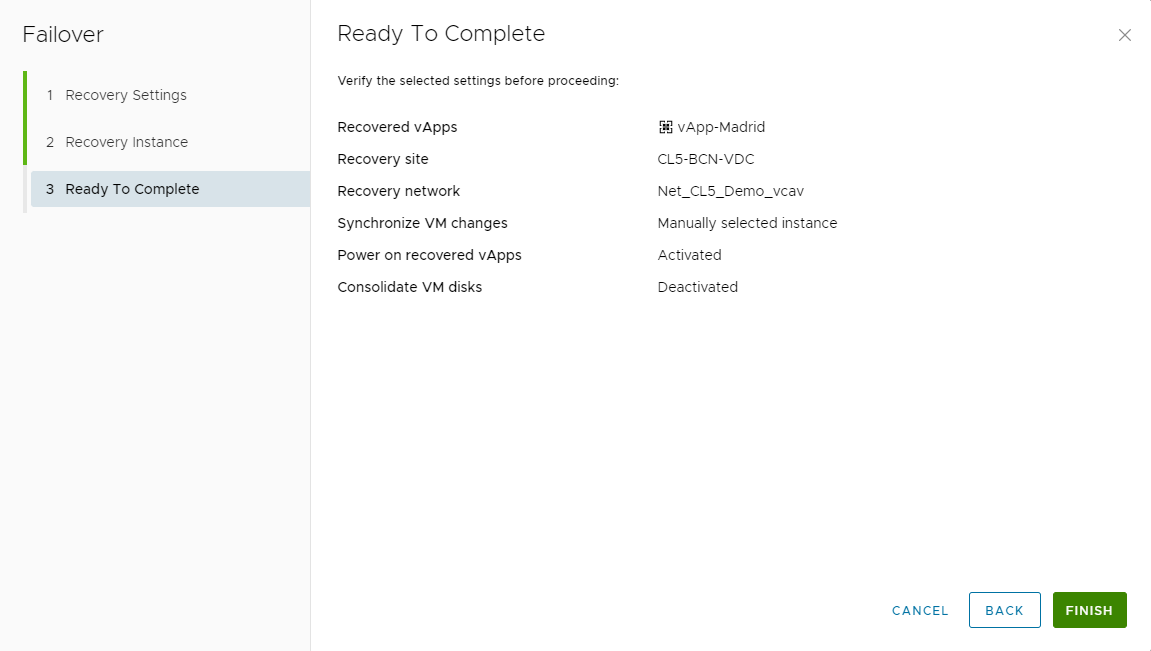This screenshot has height=651, width=1151.
Task: Click the green FINISH button
Action: pyautogui.click(x=1089, y=611)
